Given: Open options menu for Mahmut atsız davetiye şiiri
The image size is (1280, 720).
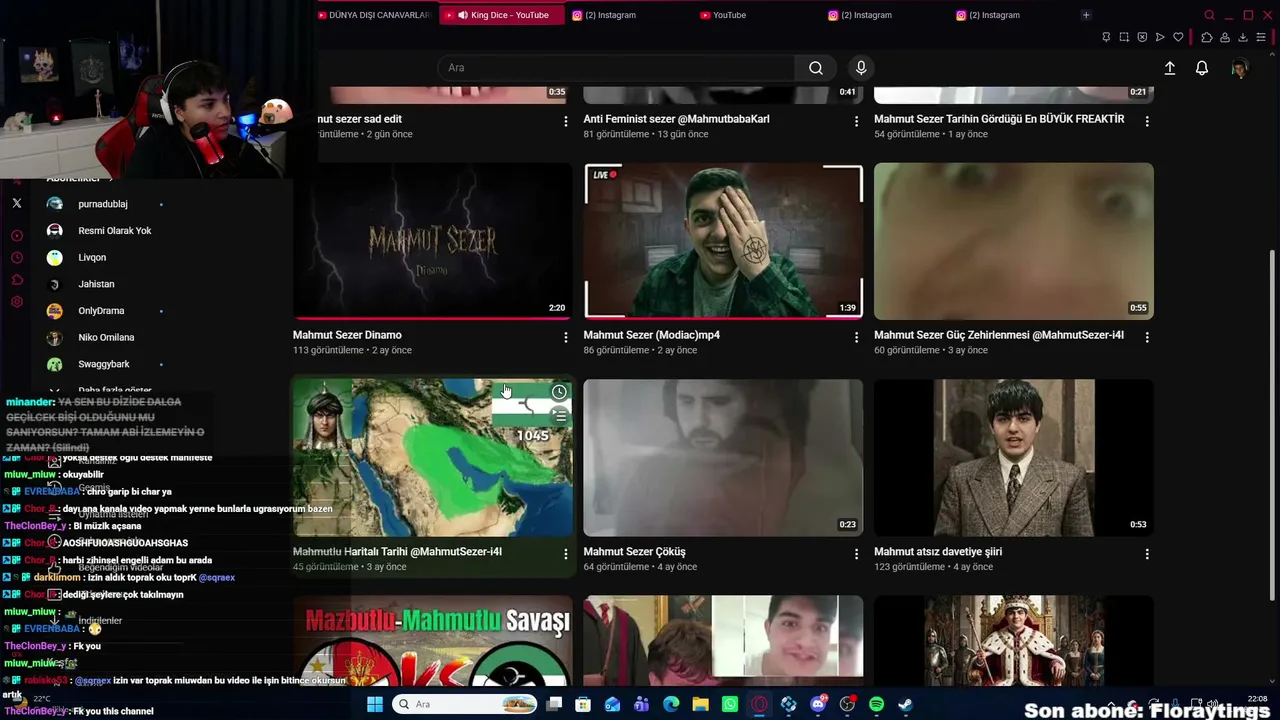Looking at the screenshot, I should (1147, 553).
